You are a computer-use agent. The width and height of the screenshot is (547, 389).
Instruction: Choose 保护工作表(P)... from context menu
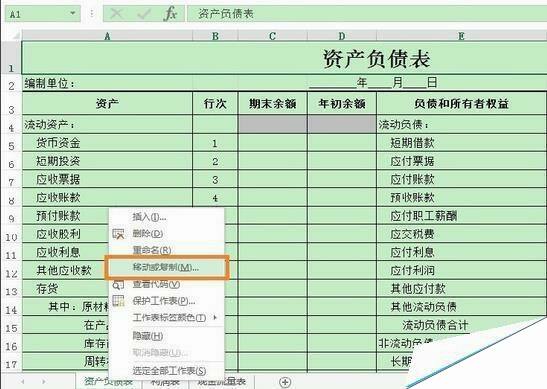(167, 301)
